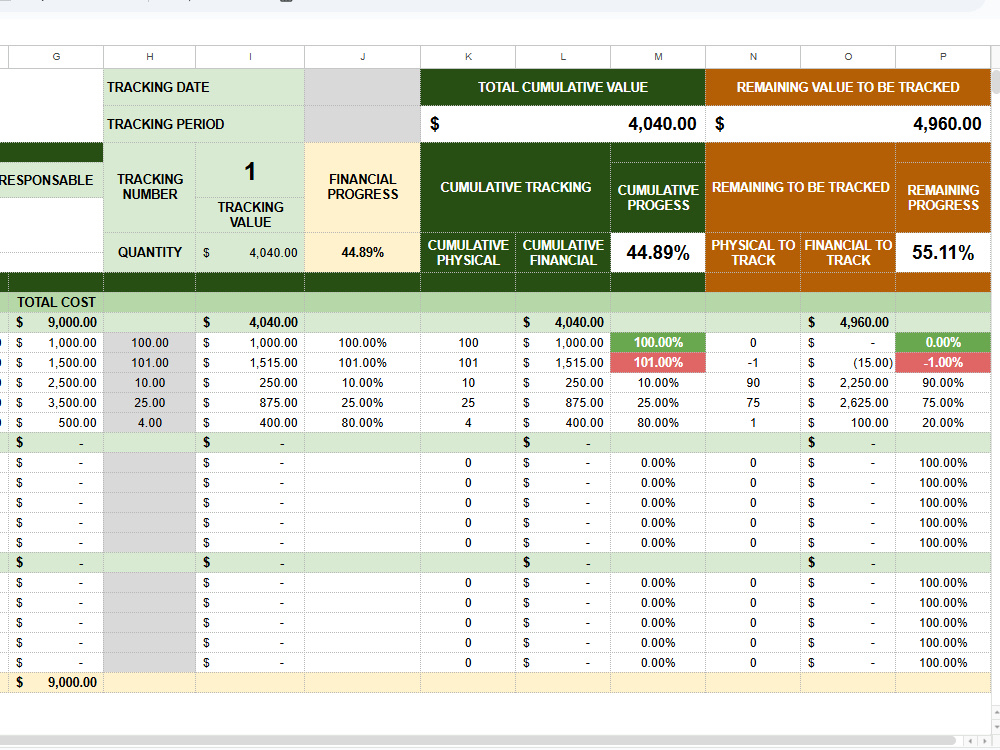Screen dimensions: 1000x750
Task: Select the $2,625.00 financial to track cell
Action: (848, 402)
